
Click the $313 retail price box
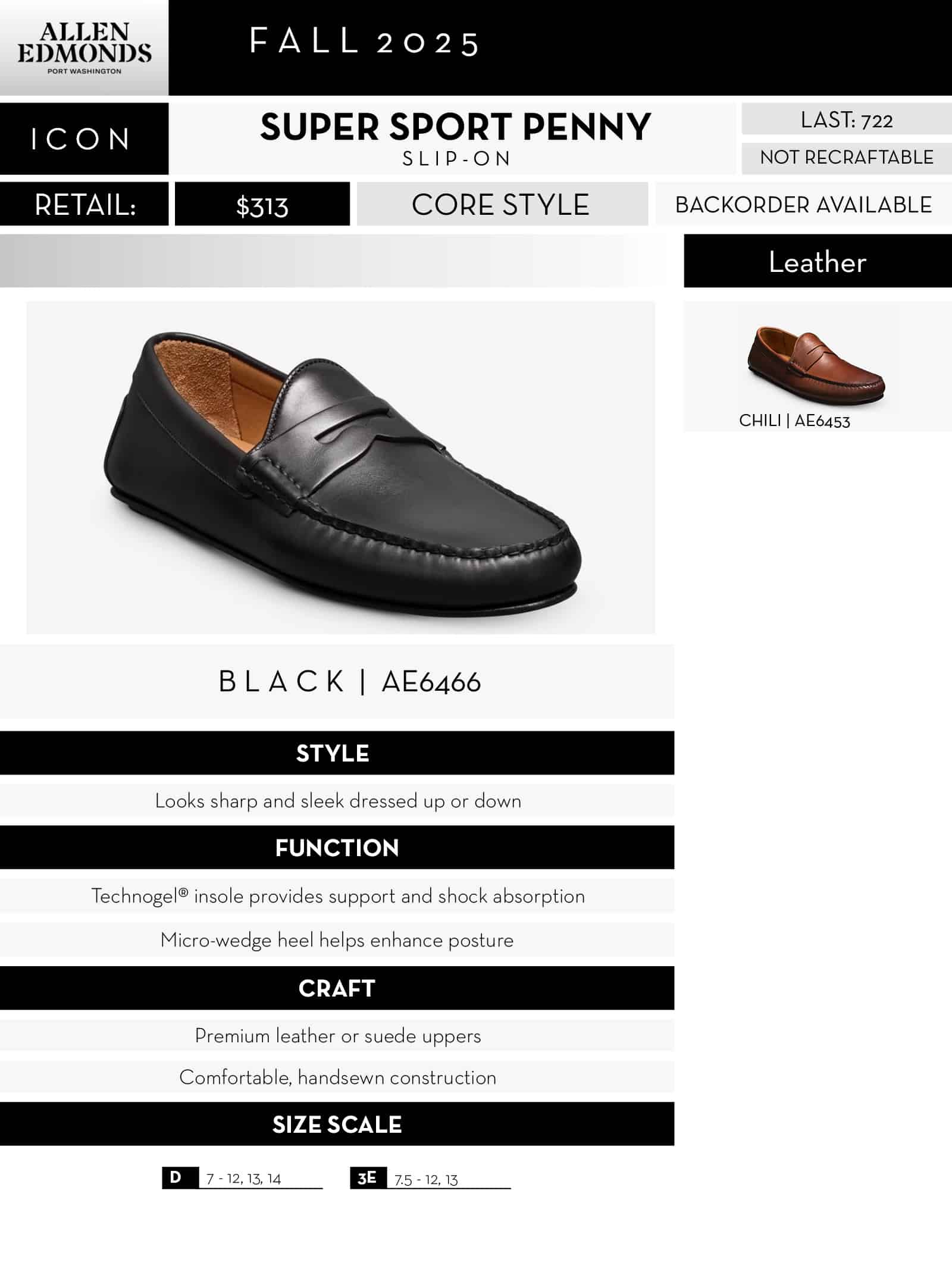[262, 205]
